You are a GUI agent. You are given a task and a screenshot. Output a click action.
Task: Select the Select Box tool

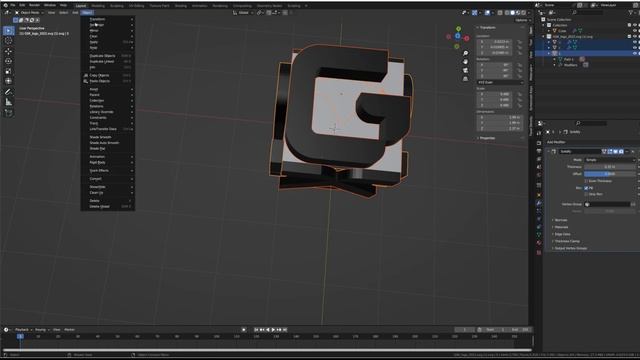[x=8, y=31]
